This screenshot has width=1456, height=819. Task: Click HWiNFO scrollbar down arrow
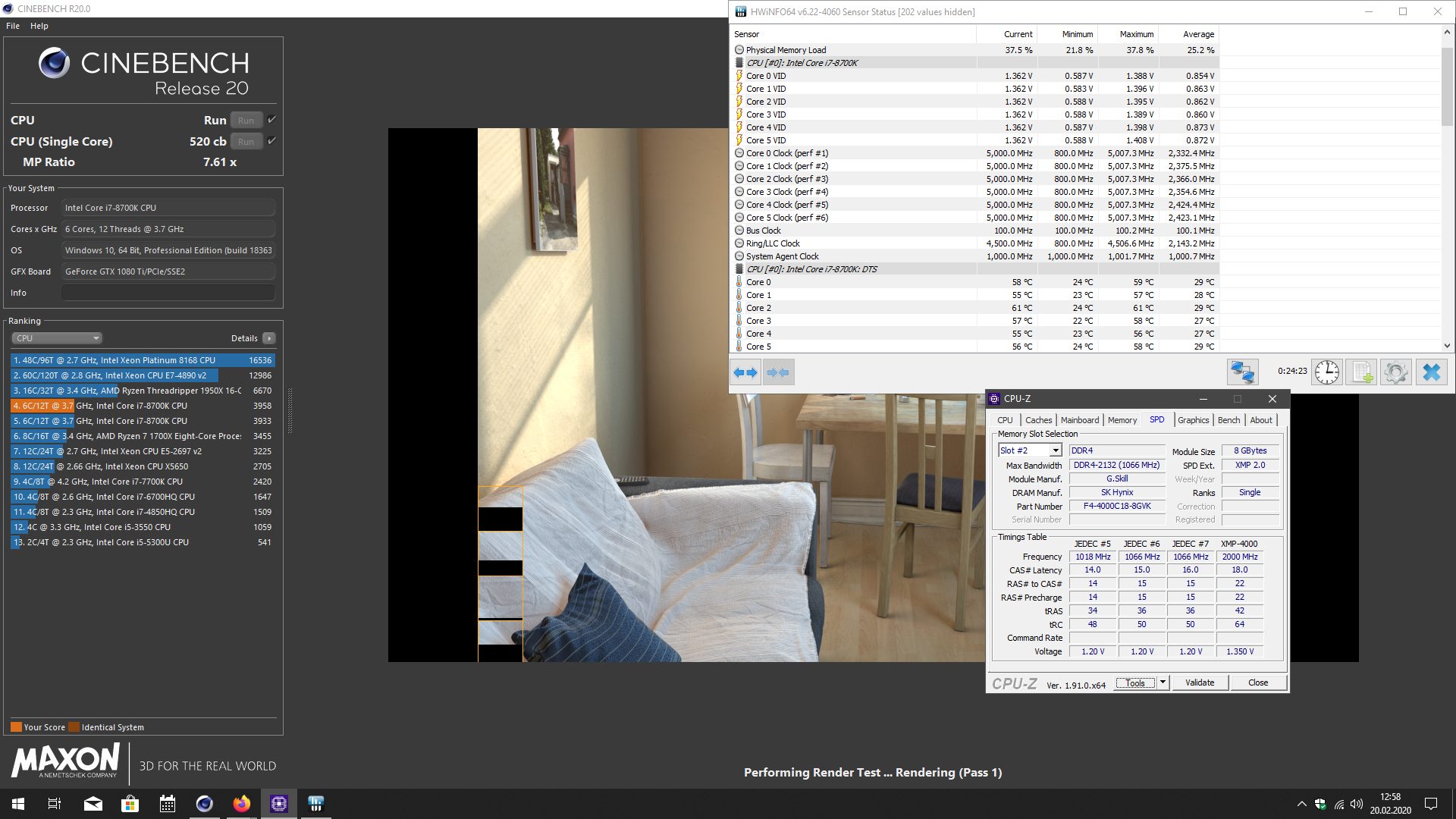coord(1447,346)
